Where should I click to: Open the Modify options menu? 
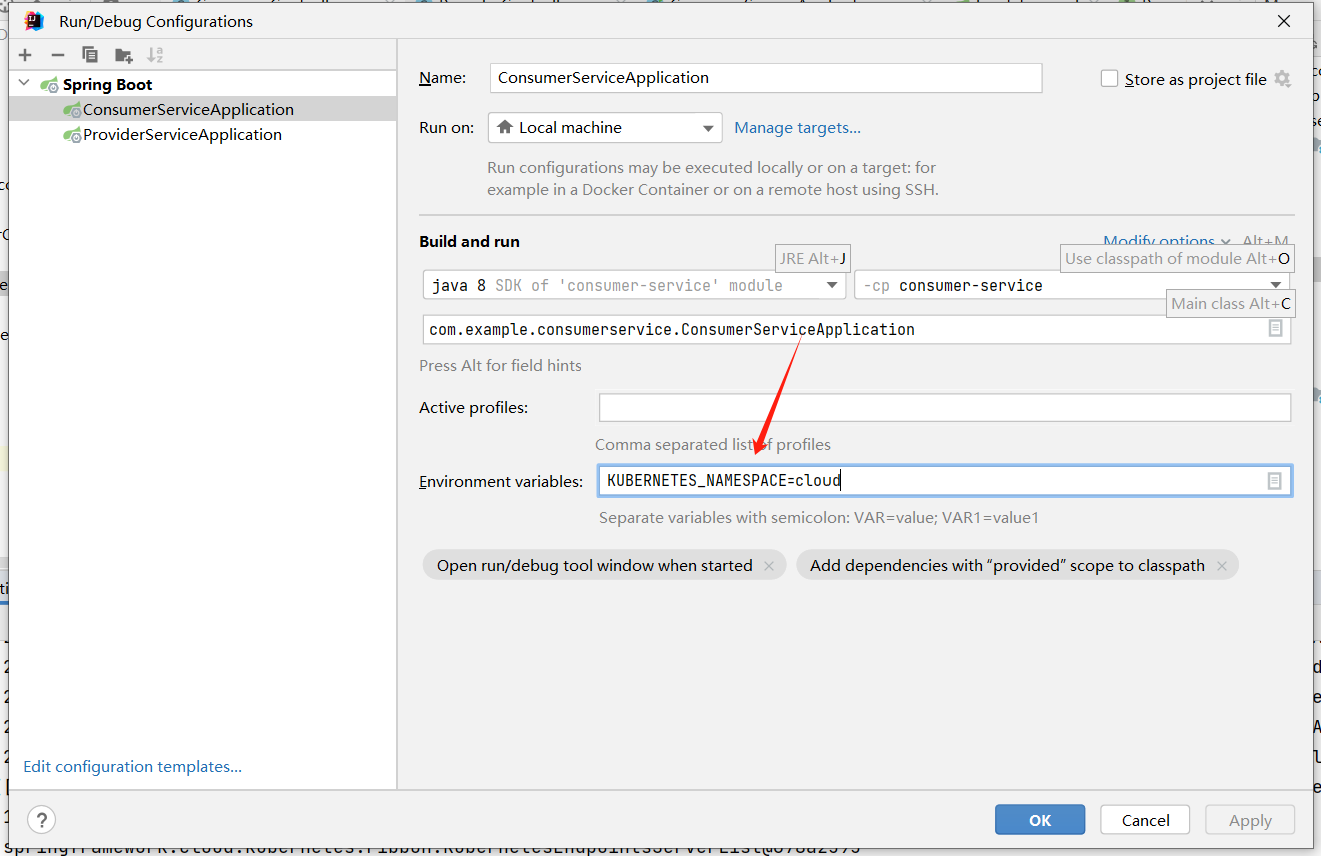point(1166,241)
